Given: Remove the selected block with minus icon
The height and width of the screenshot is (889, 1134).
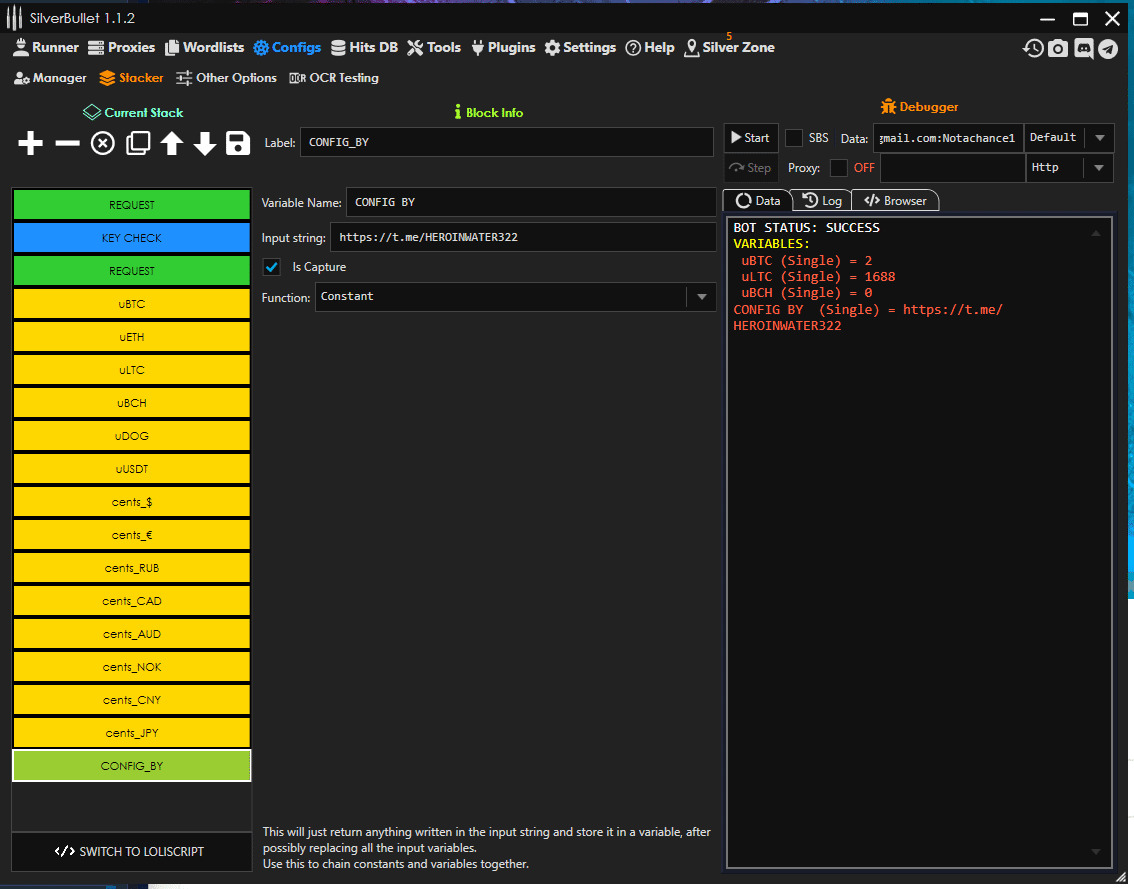Looking at the screenshot, I should coord(67,144).
